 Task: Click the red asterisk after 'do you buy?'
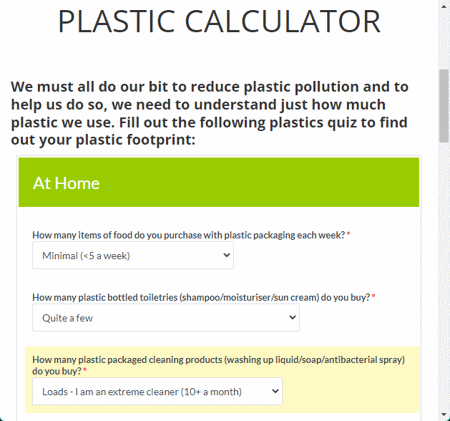click(85, 370)
